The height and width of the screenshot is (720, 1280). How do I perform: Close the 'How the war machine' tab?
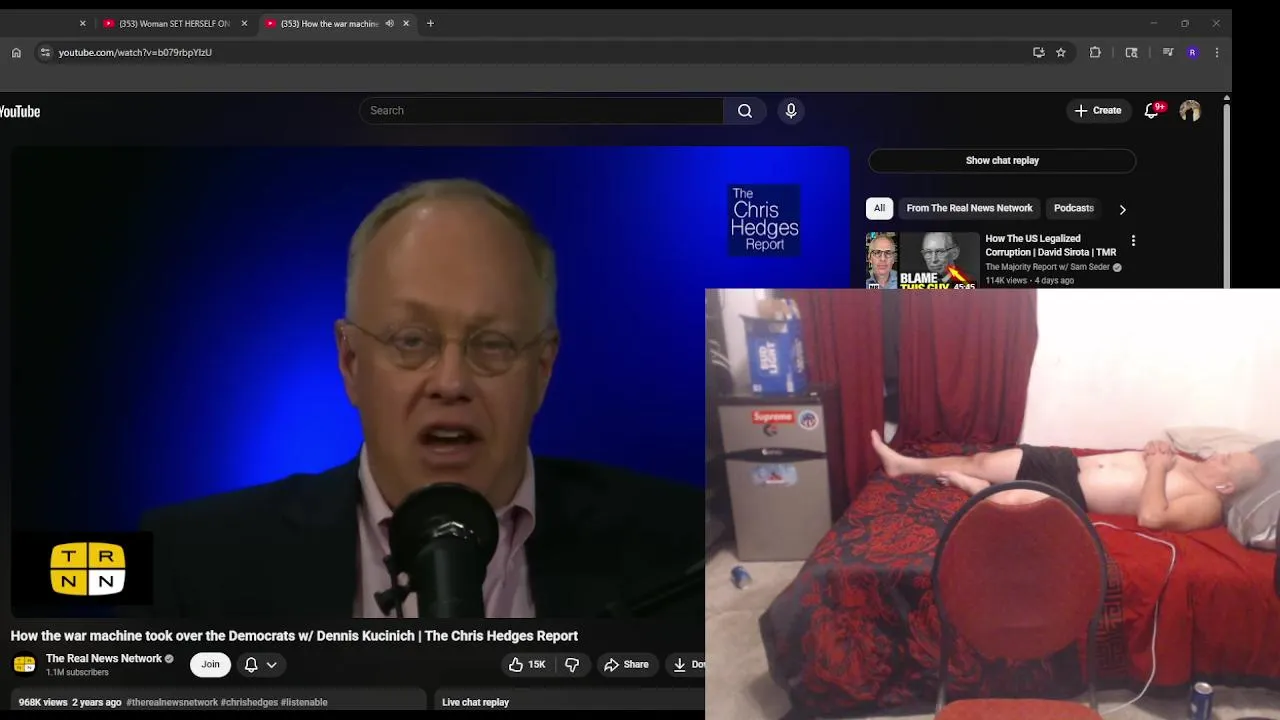point(406,23)
